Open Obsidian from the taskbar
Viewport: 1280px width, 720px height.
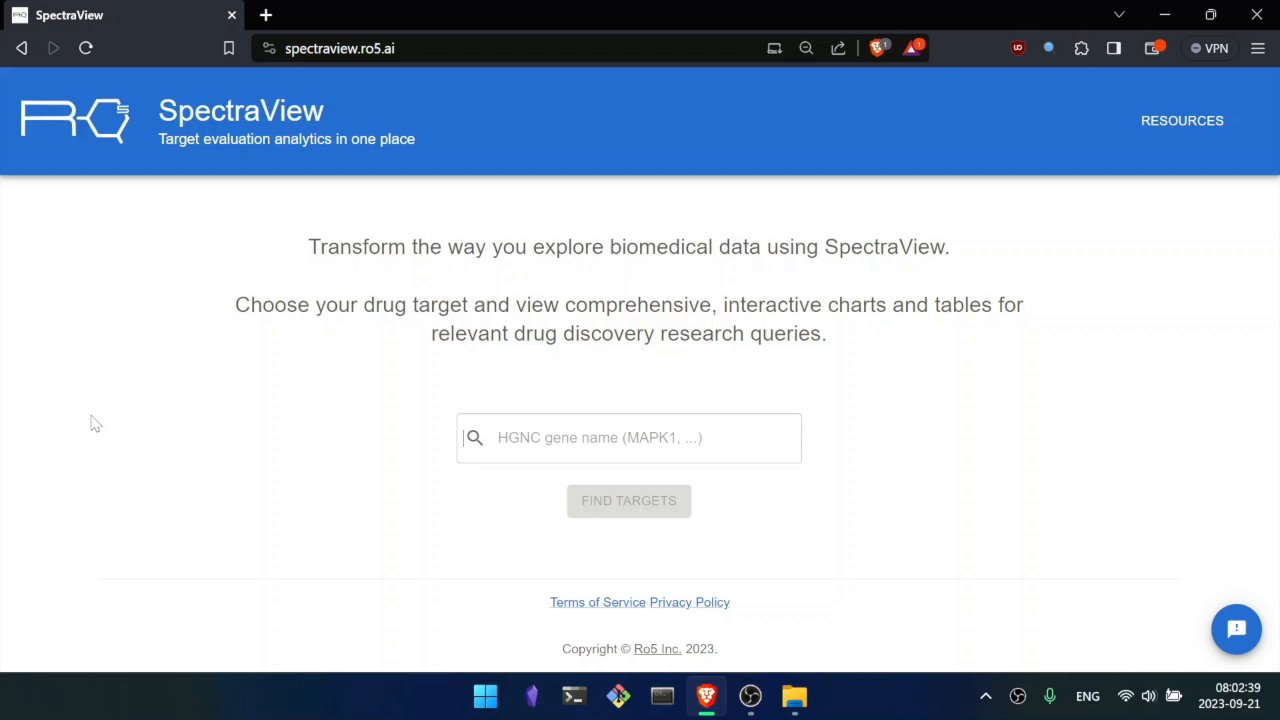coord(531,696)
